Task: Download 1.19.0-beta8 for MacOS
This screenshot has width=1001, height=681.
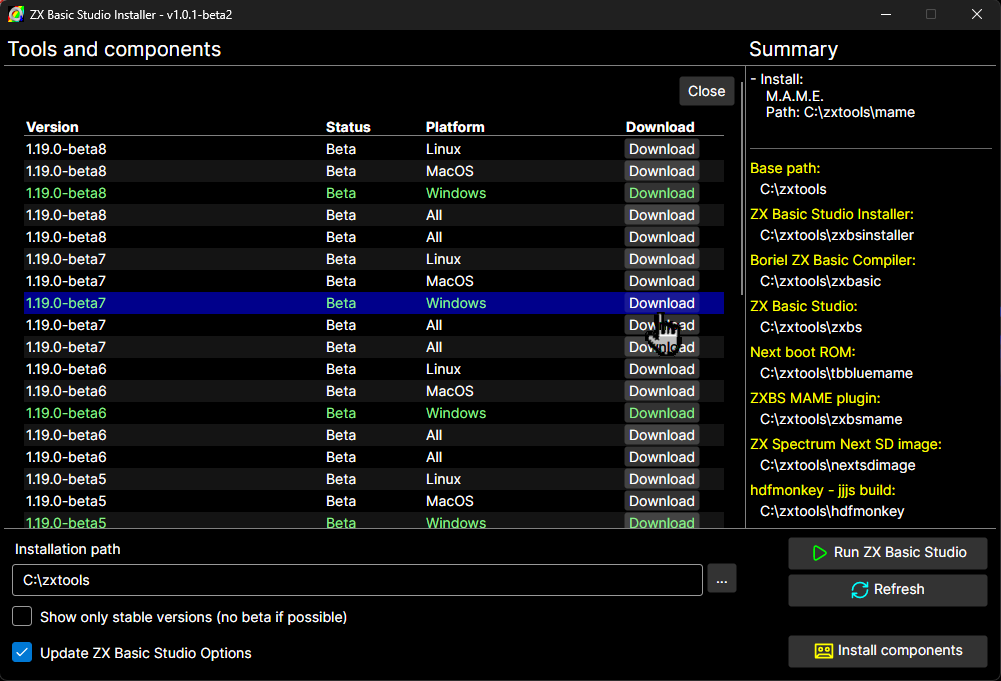Action: (x=661, y=171)
